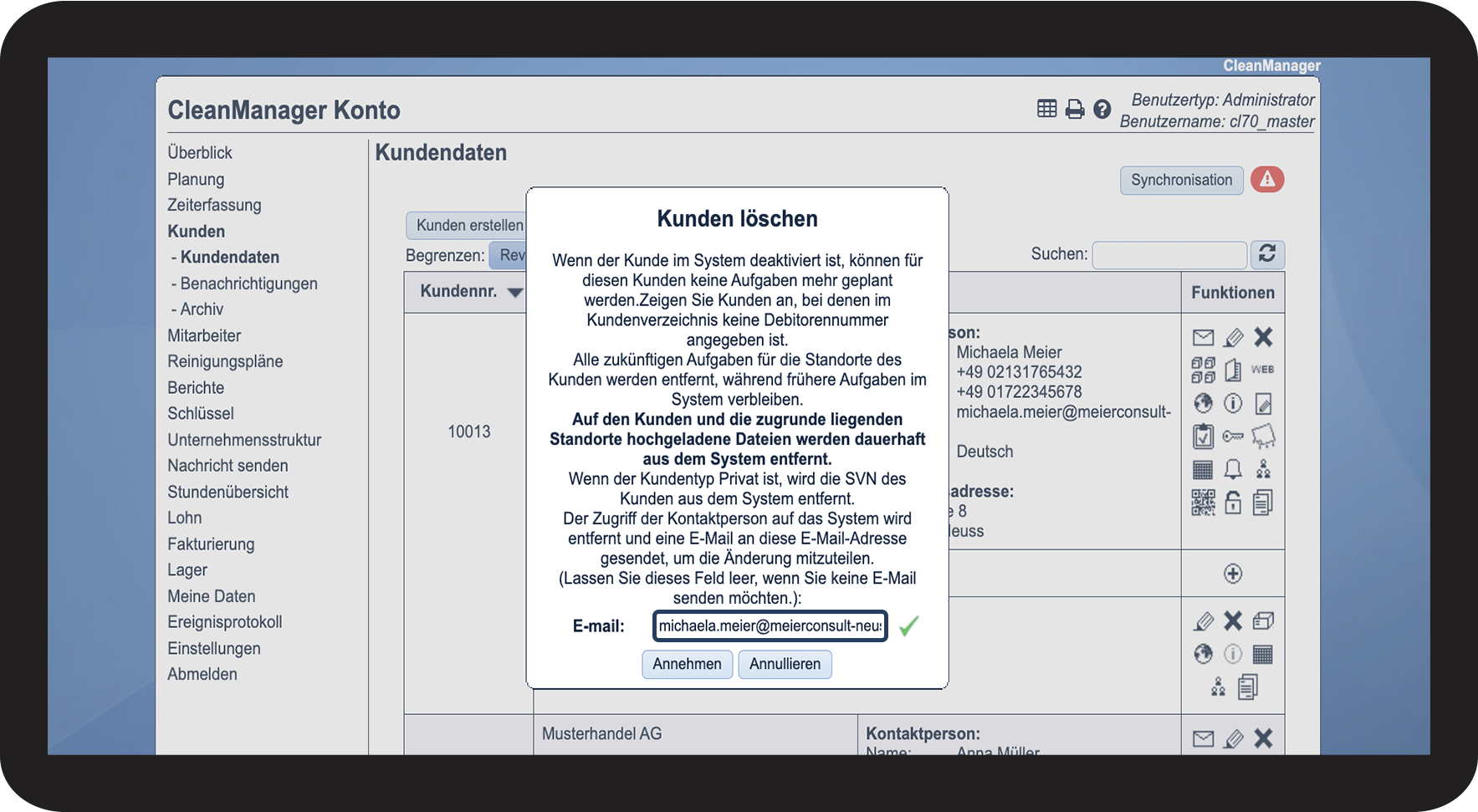The width and height of the screenshot is (1478, 812).
Task: Click the envelope icon in Michaela Meier's row
Action: click(1203, 338)
